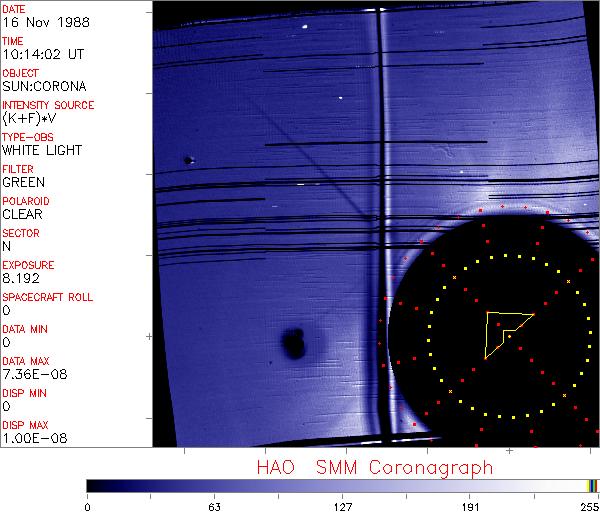Click the "SUN:CORONA" object value
600x512 pixels.
click(x=41, y=86)
